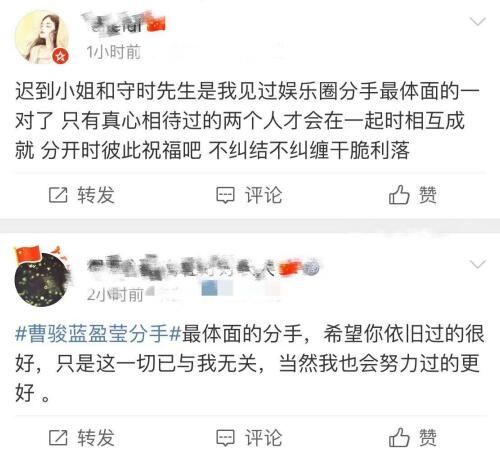The image size is (500, 452).
Task: Tap comment bubble icon on second post
Action: coord(225,438)
